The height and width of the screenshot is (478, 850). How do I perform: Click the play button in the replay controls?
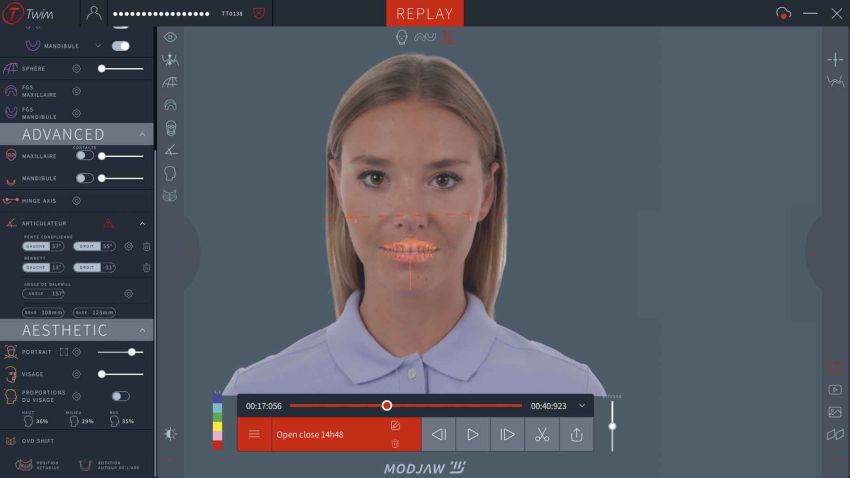473,434
